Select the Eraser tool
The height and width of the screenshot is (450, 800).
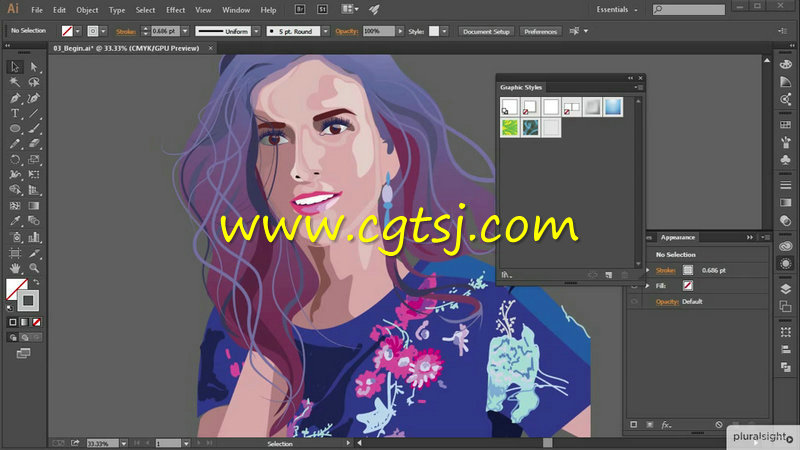[x=34, y=144]
